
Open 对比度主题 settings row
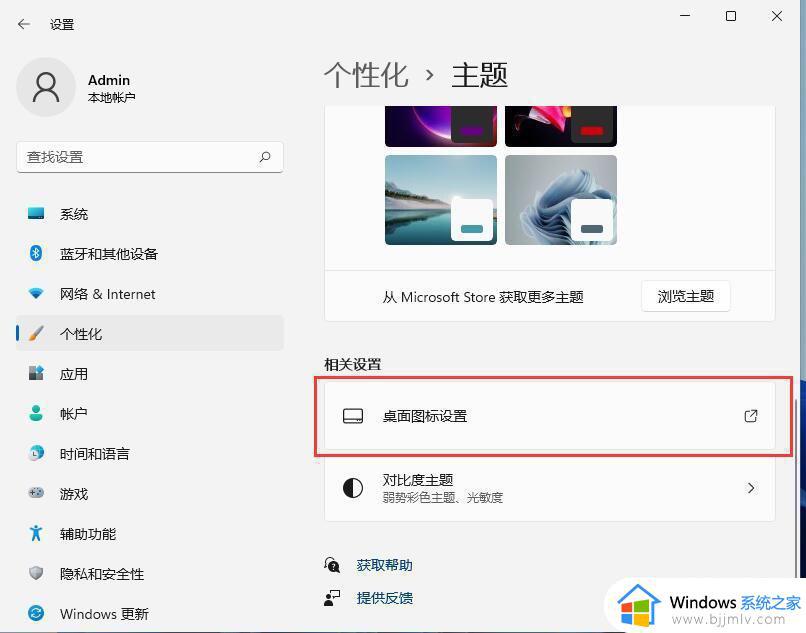coord(549,488)
